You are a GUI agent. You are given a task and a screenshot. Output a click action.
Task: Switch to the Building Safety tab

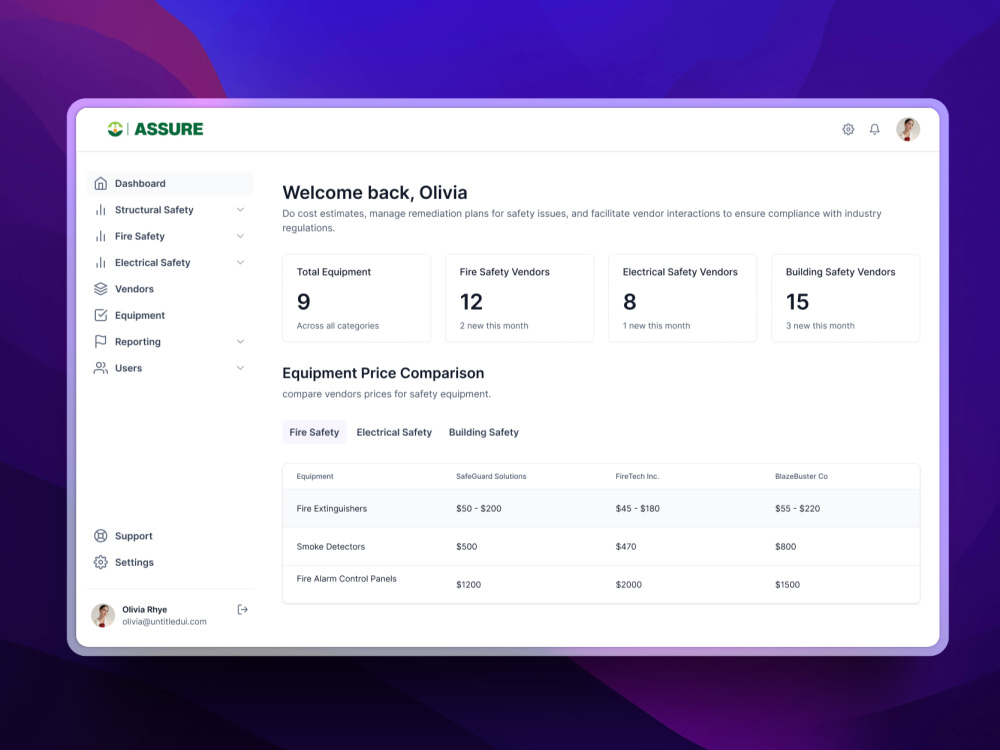[484, 432]
